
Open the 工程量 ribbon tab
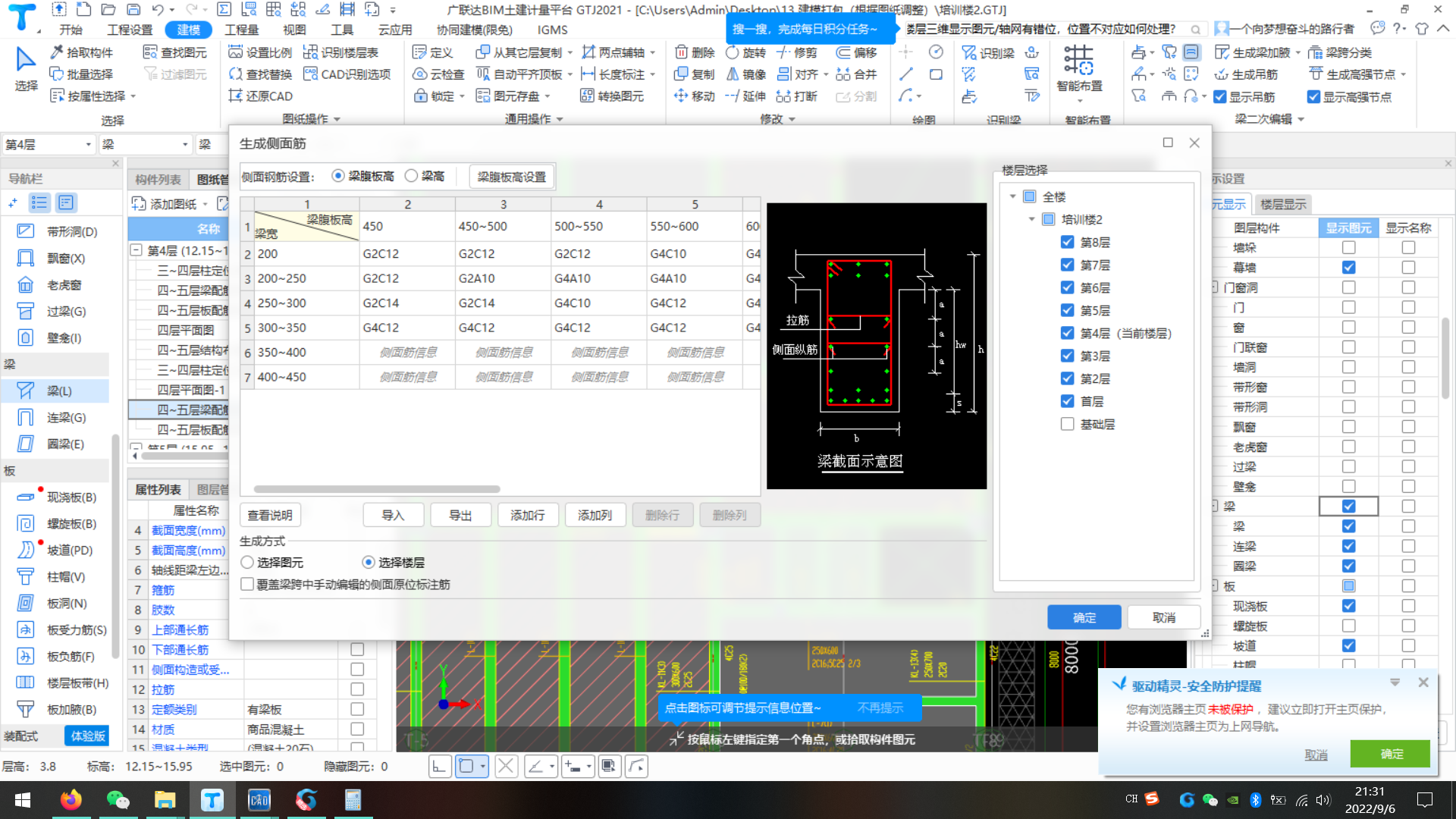tap(241, 30)
